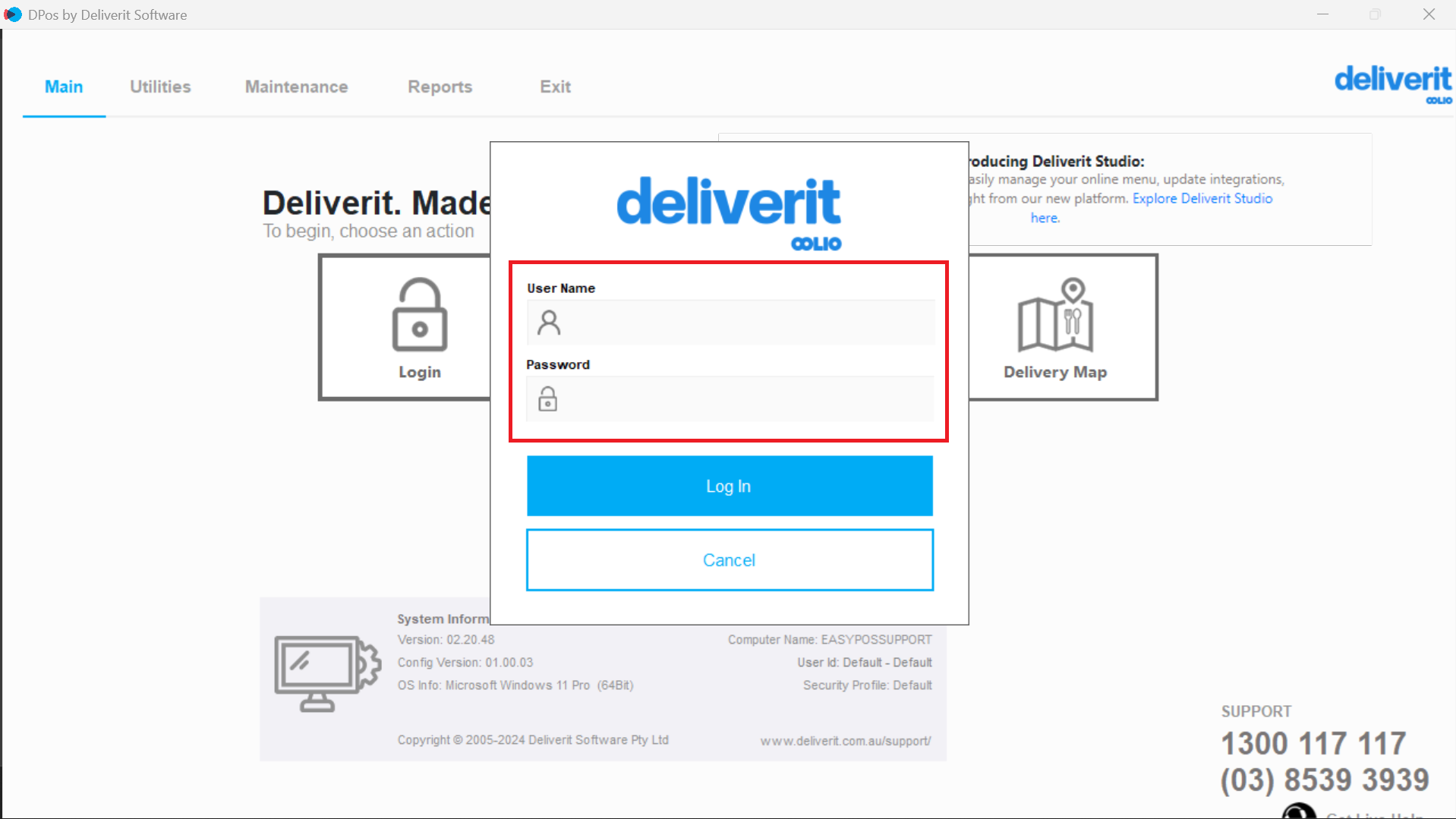Select the Login padlock icon
This screenshot has width=1456, height=819.
[418, 315]
